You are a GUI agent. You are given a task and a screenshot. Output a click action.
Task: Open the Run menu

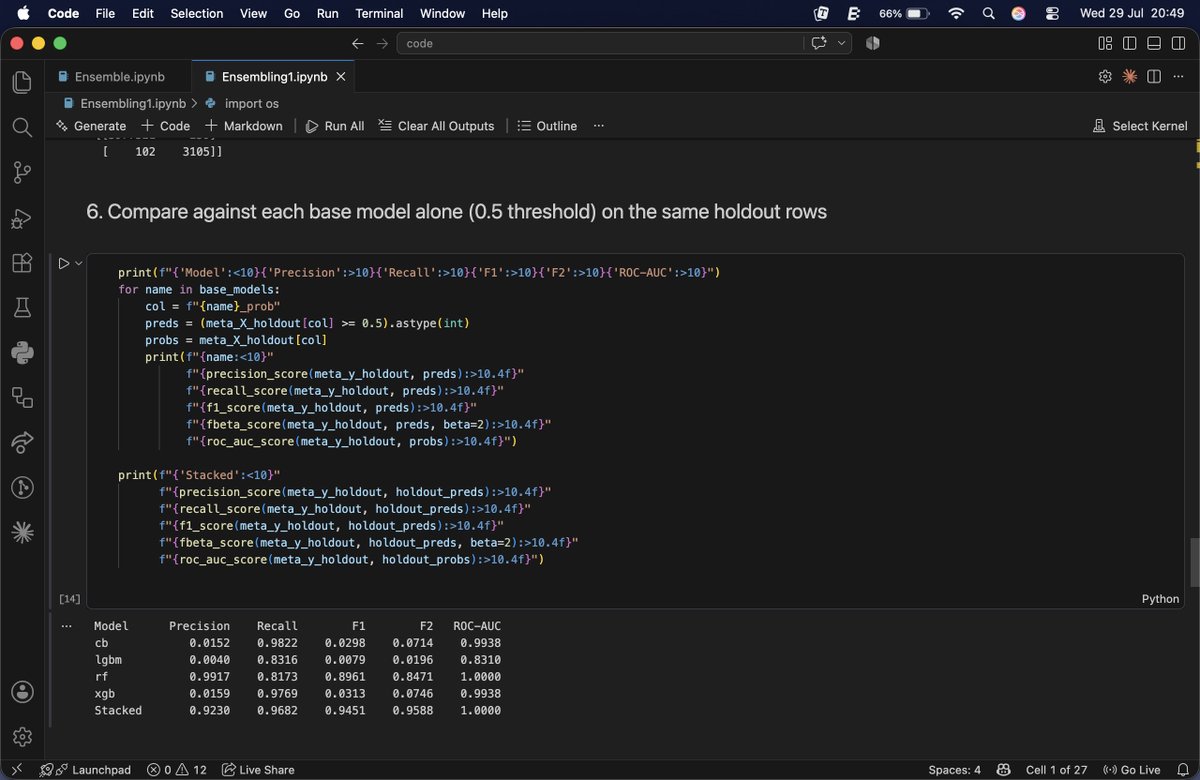tap(327, 13)
